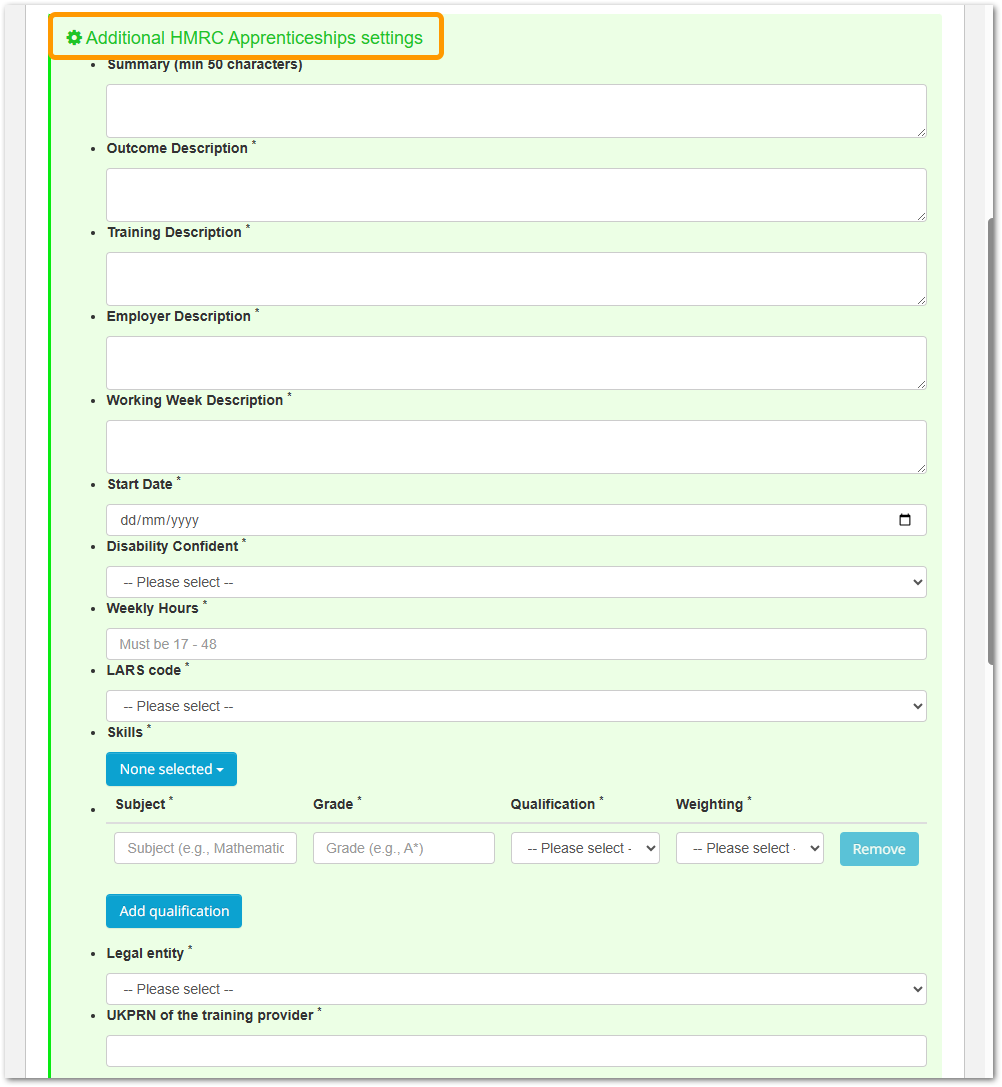
Task: Click the UKPRN of the training provider field
Action: (x=516, y=1051)
